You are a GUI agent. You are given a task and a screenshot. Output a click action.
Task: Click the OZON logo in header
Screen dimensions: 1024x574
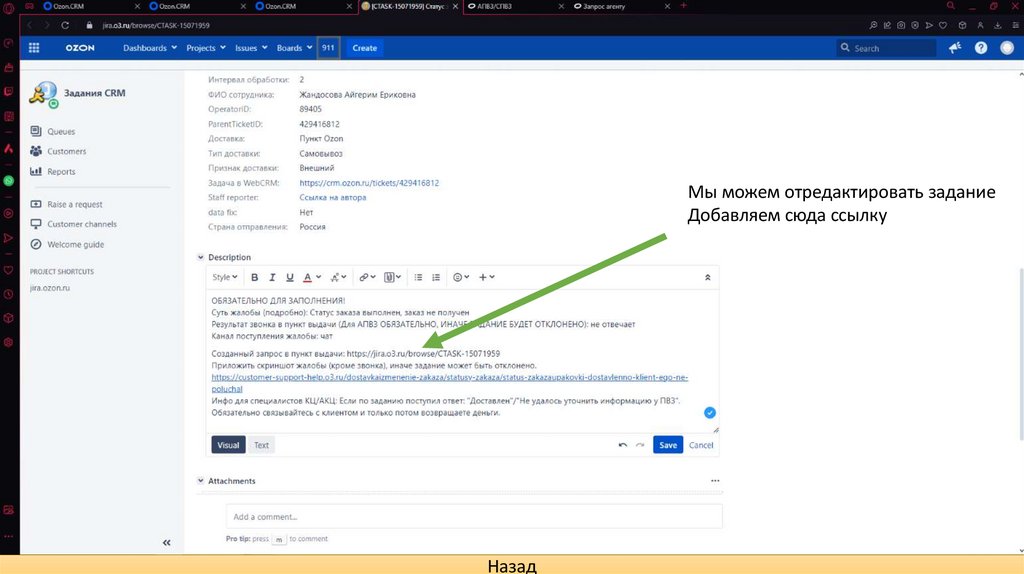(x=80, y=48)
